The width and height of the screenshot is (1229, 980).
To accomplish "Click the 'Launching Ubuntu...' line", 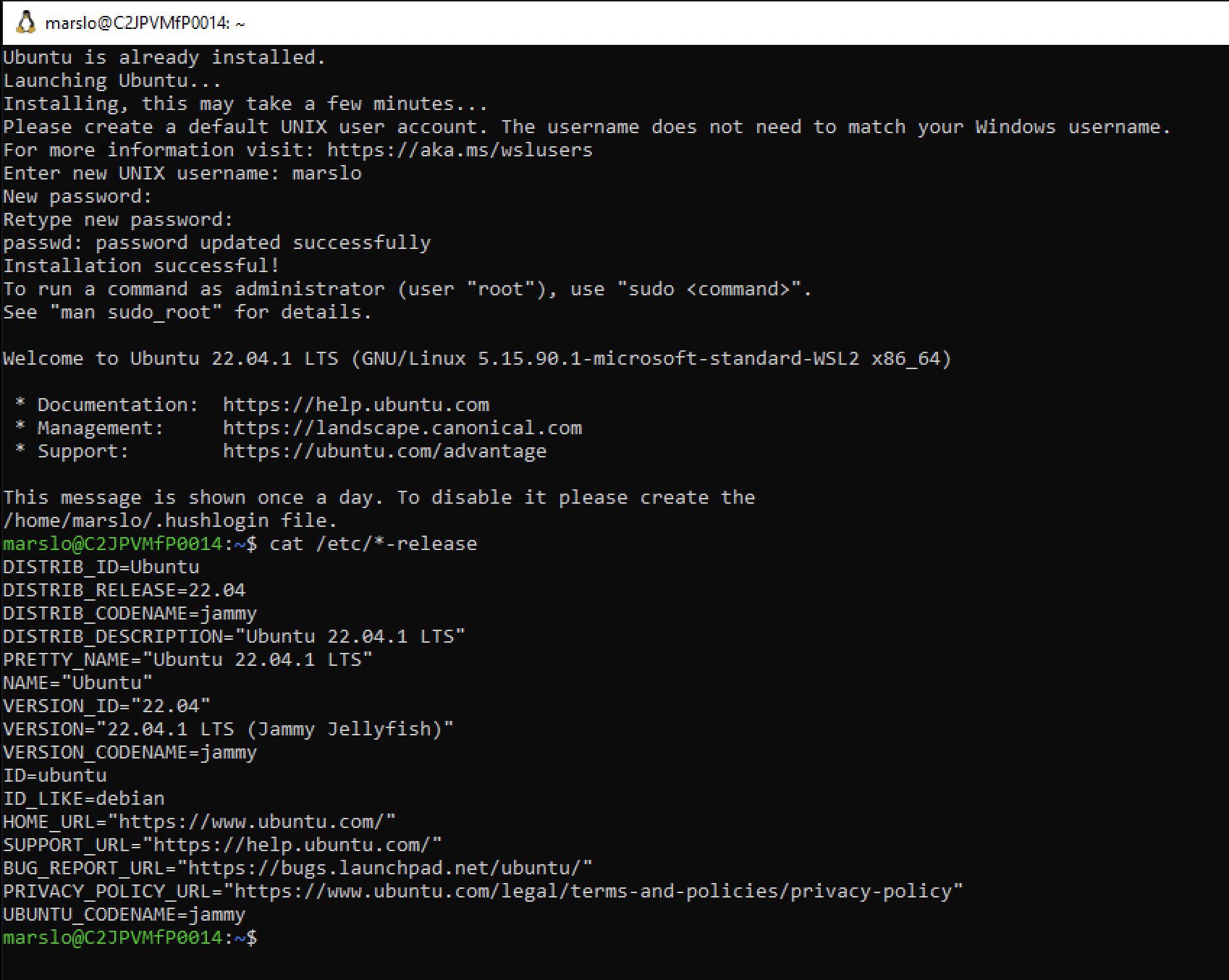I will coord(112,80).
